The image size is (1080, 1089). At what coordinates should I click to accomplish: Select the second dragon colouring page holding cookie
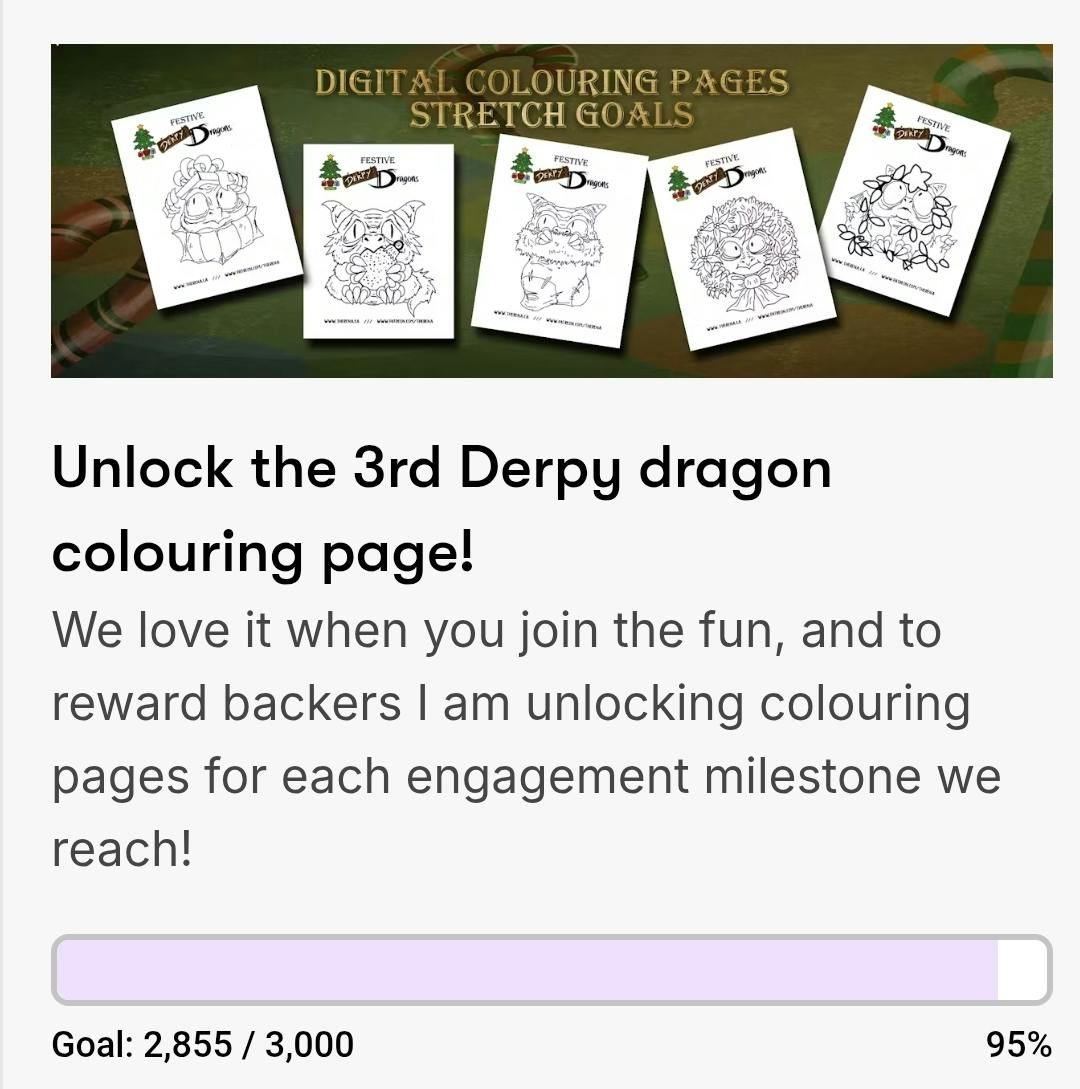[379, 241]
